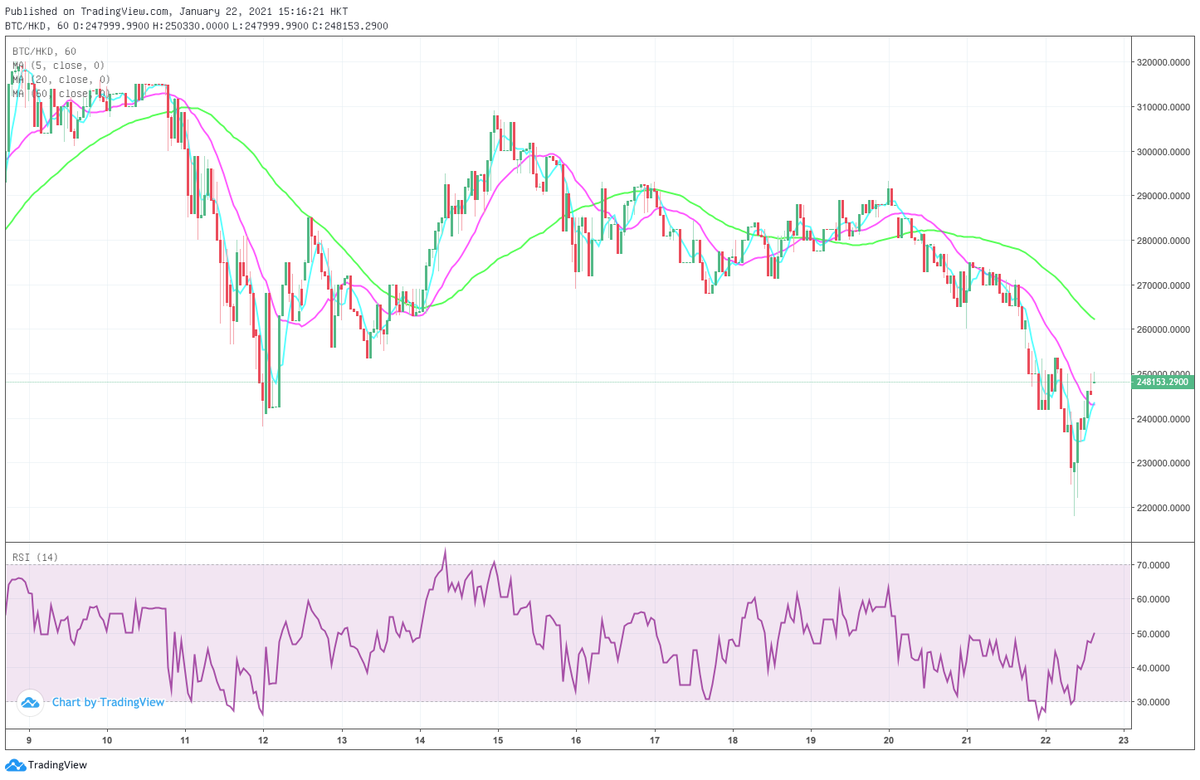Click the 280000.0000 price axis label
Image resolution: width=1200 pixels, height=780 pixels.
click(x=1164, y=241)
